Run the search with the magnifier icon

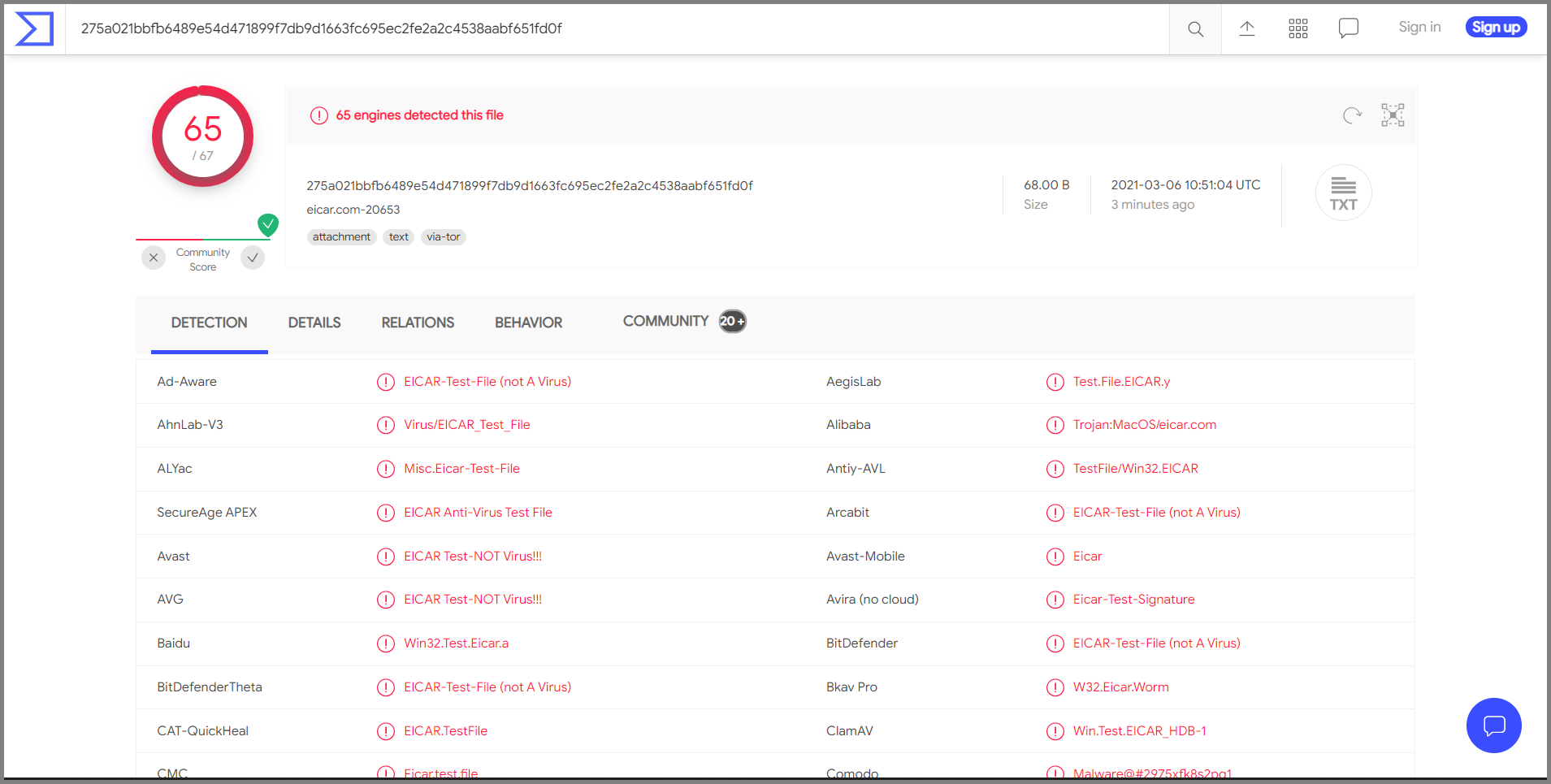pos(1195,29)
